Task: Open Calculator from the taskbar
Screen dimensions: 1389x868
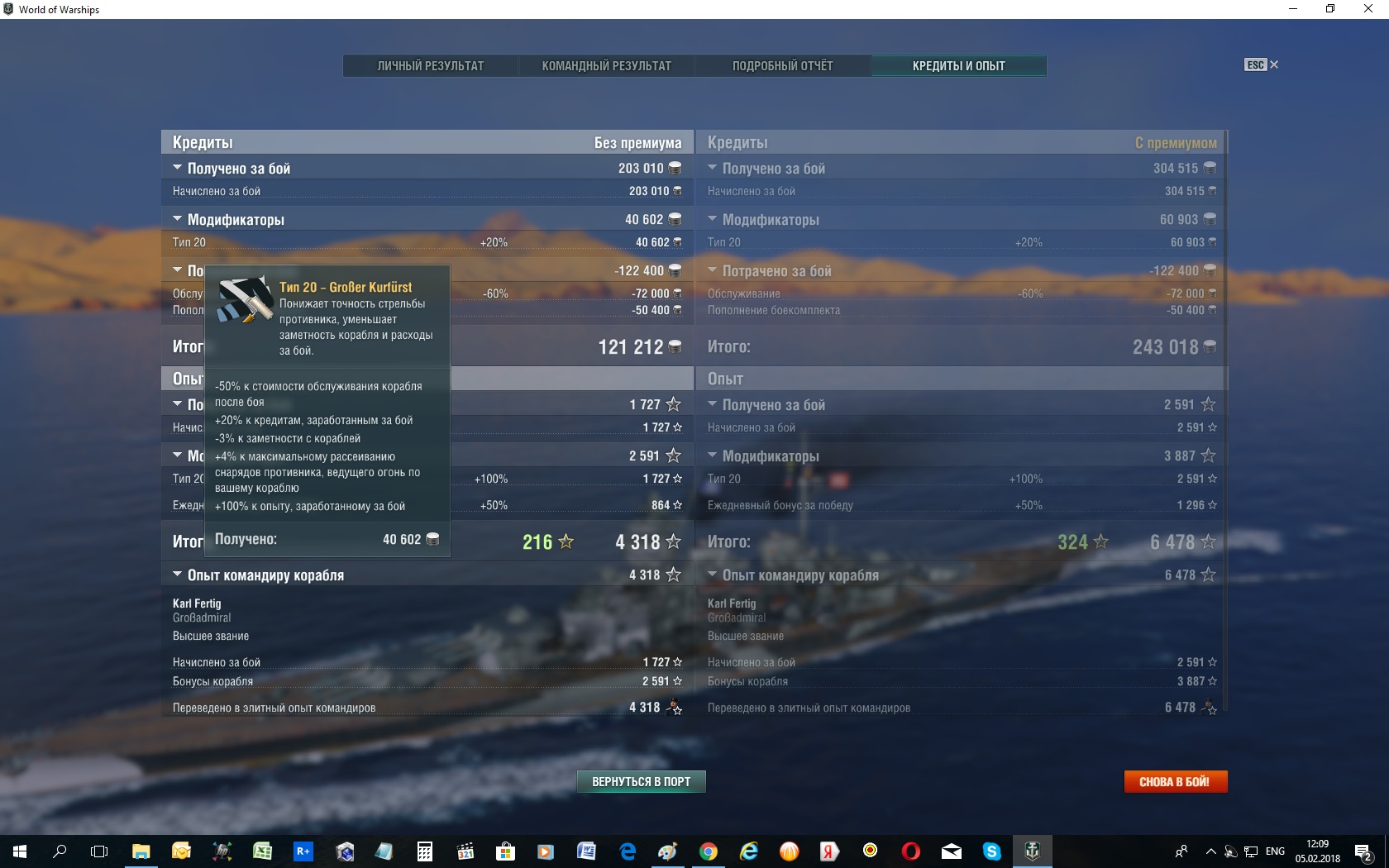Action: click(x=424, y=851)
